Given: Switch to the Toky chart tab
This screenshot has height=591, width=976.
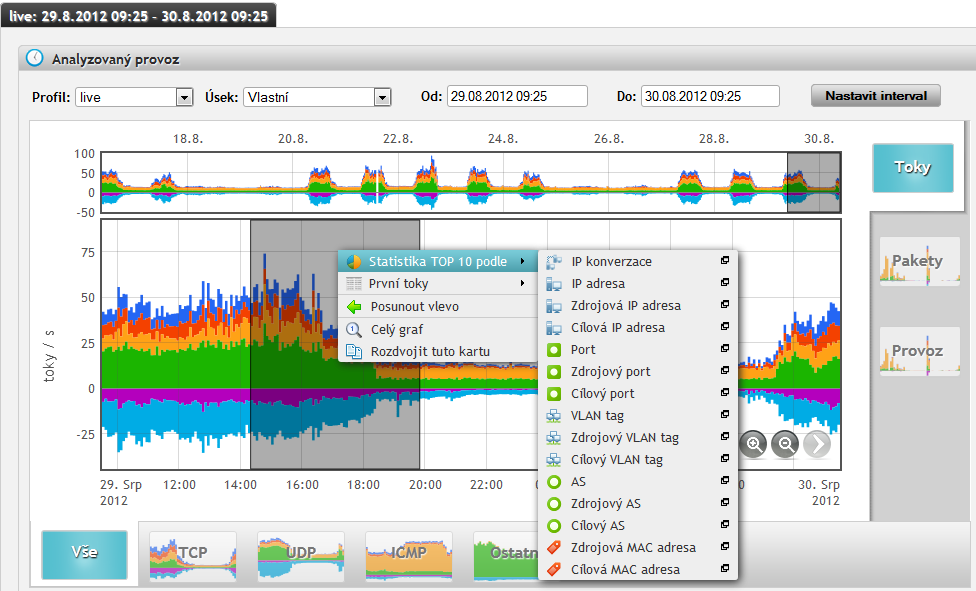Looking at the screenshot, I should [x=913, y=167].
